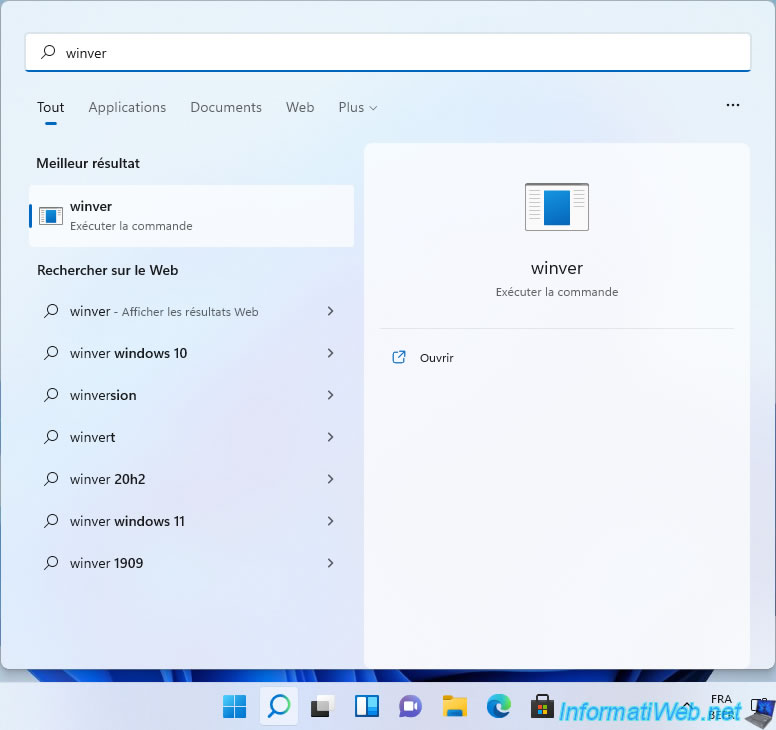Select the winver 1909 suggestion
The image size is (776, 730).
192,563
